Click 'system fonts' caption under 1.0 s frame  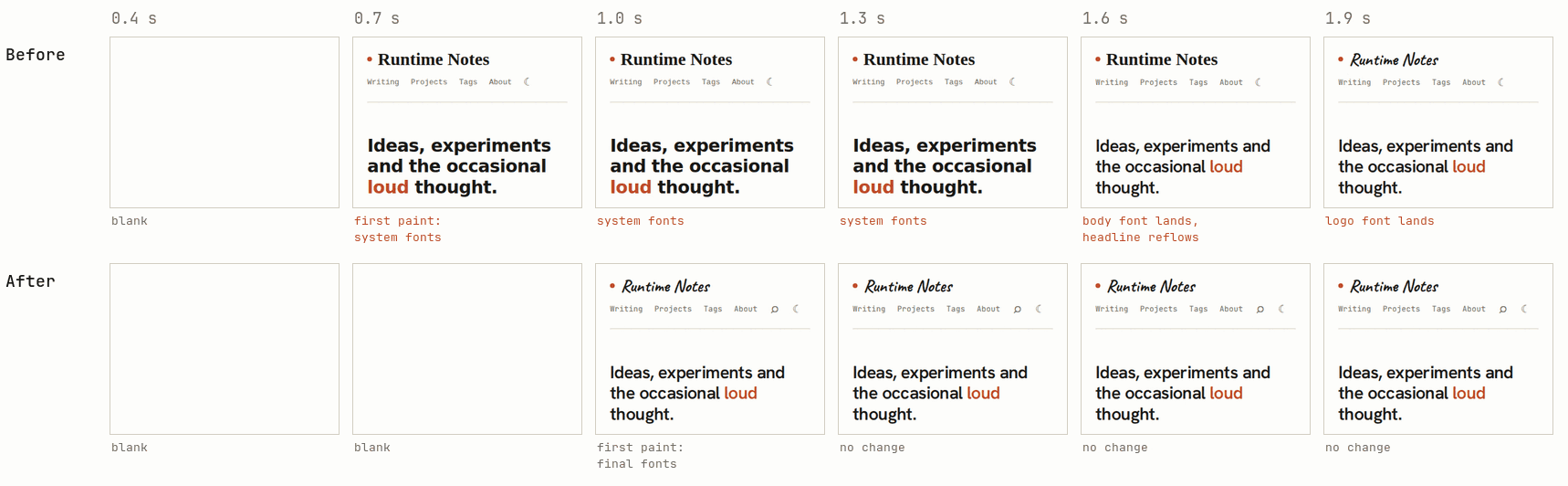coord(641,221)
